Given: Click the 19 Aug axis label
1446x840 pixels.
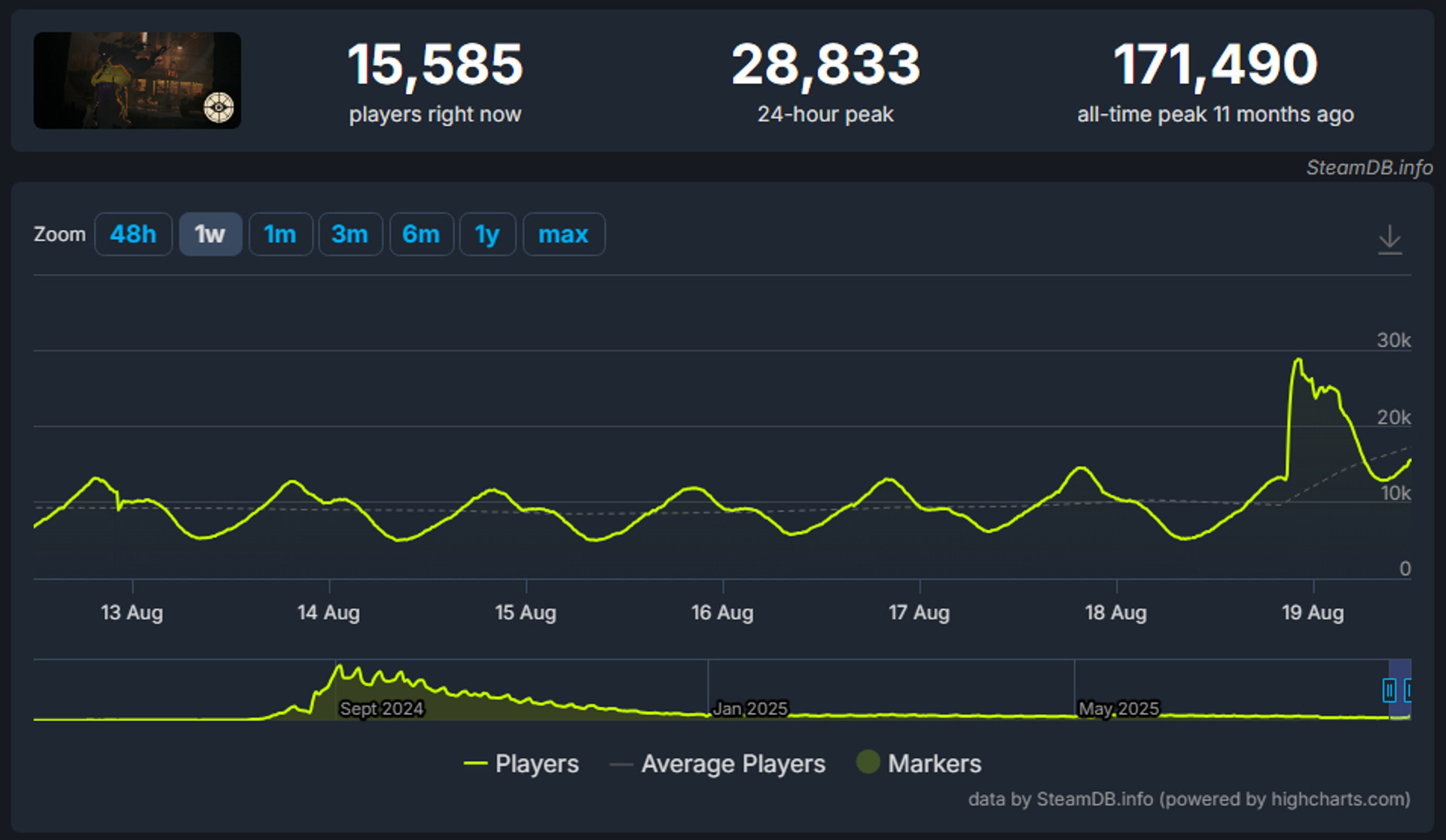Looking at the screenshot, I should pos(1313,613).
